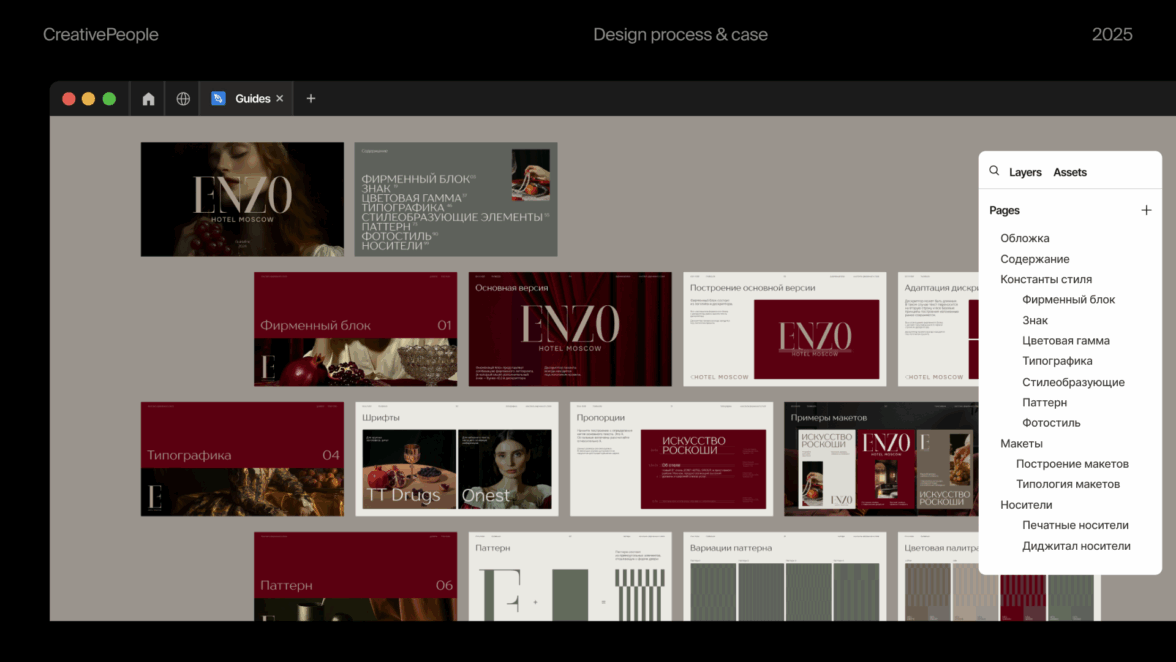1176x662 pixels.
Task: Select the Примеры макетов frame
Action: coord(881,459)
